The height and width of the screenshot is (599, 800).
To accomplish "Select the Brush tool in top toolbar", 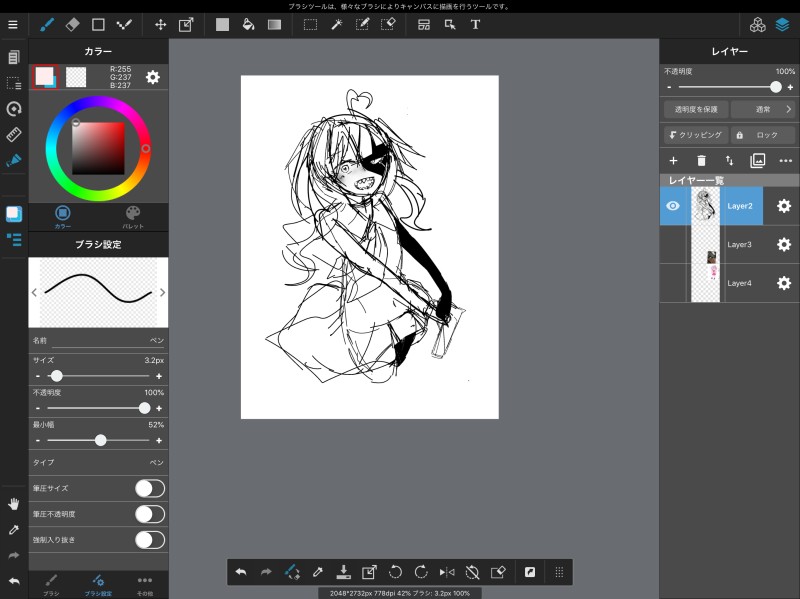I will (47, 24).
